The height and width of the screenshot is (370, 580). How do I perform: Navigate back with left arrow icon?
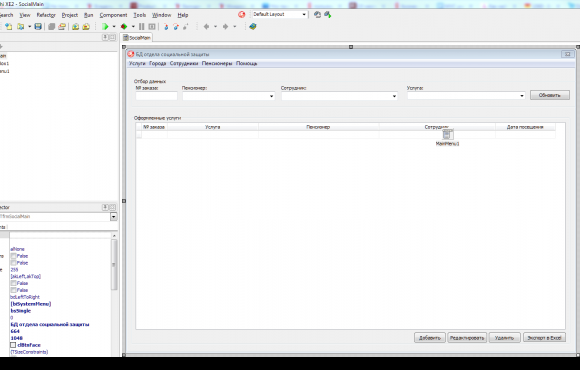tap(206, 27)
